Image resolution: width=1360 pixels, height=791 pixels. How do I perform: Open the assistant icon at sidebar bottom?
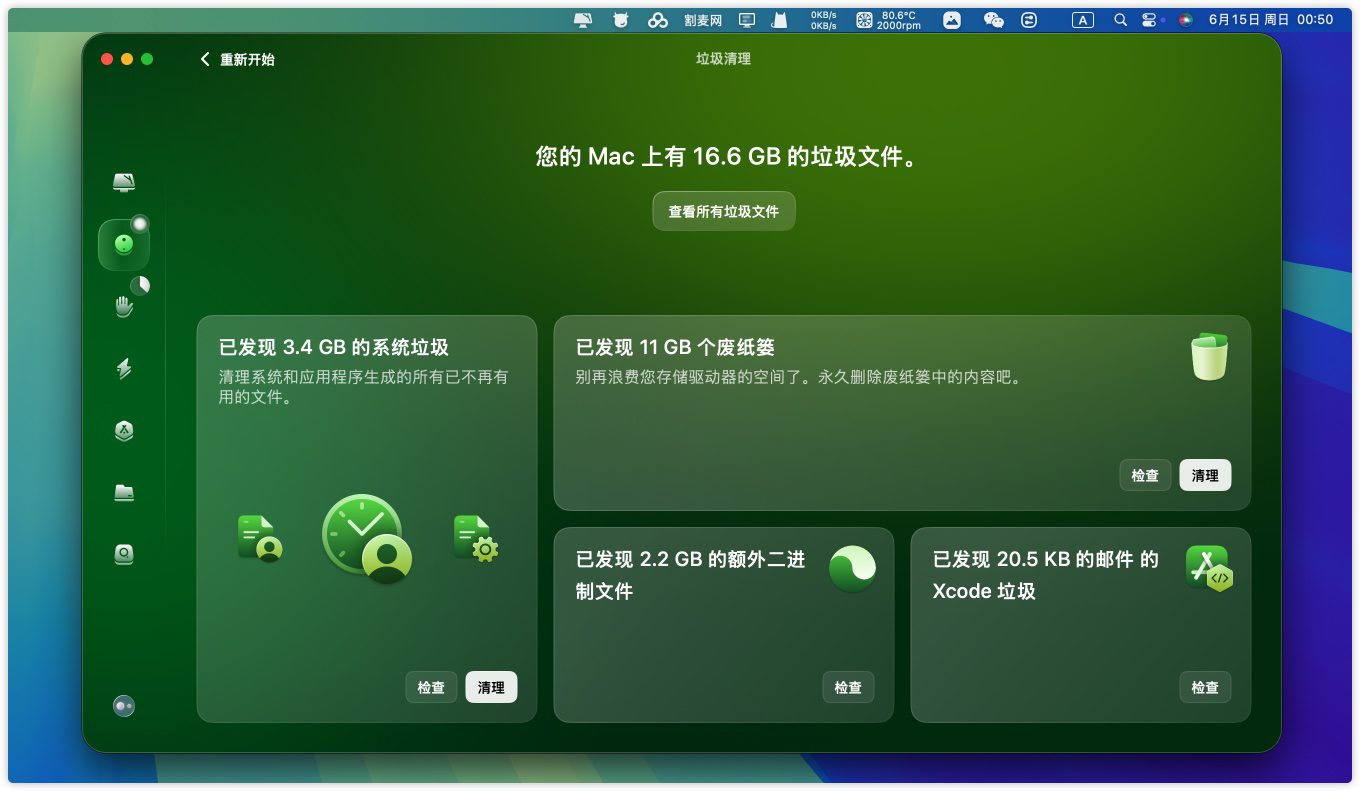124,706
